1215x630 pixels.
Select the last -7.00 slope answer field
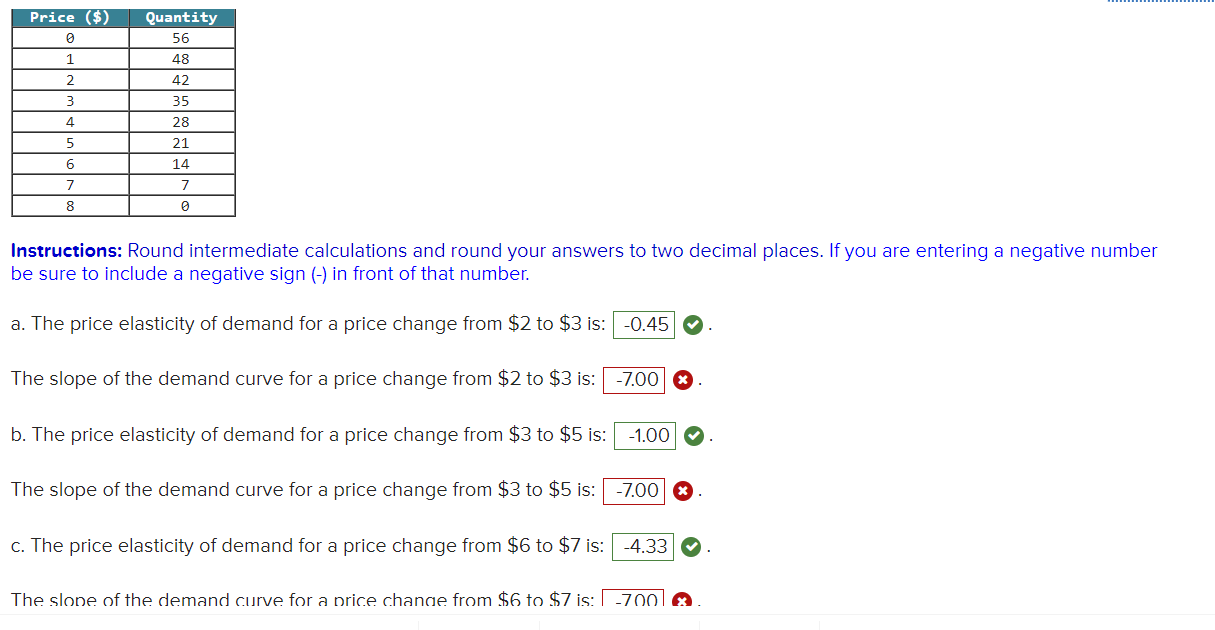[x=634, y=597]
